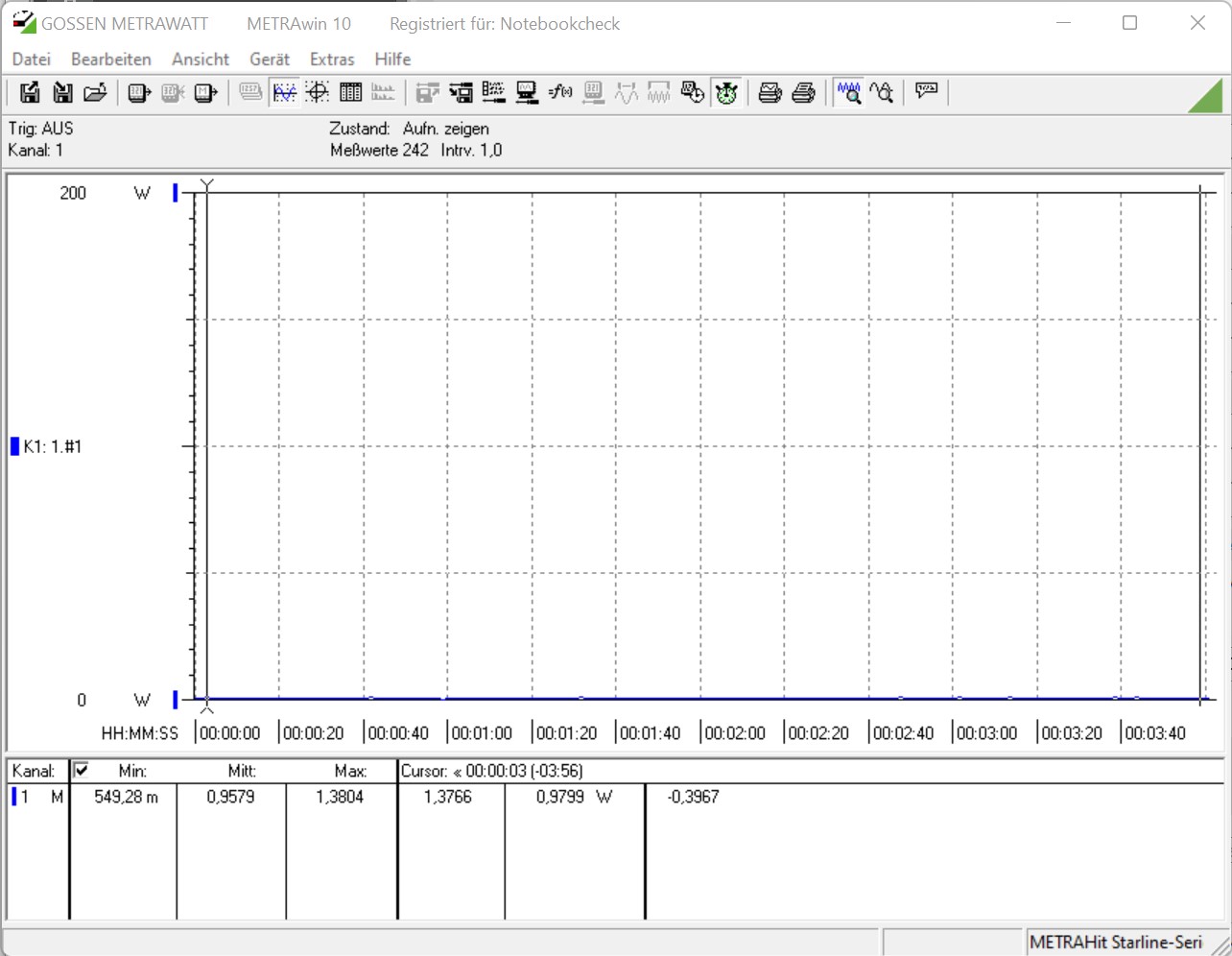Viewport: 1232px width, 956px height.
Task: Click the Max value 1,3804
Action: pos(341,797)
